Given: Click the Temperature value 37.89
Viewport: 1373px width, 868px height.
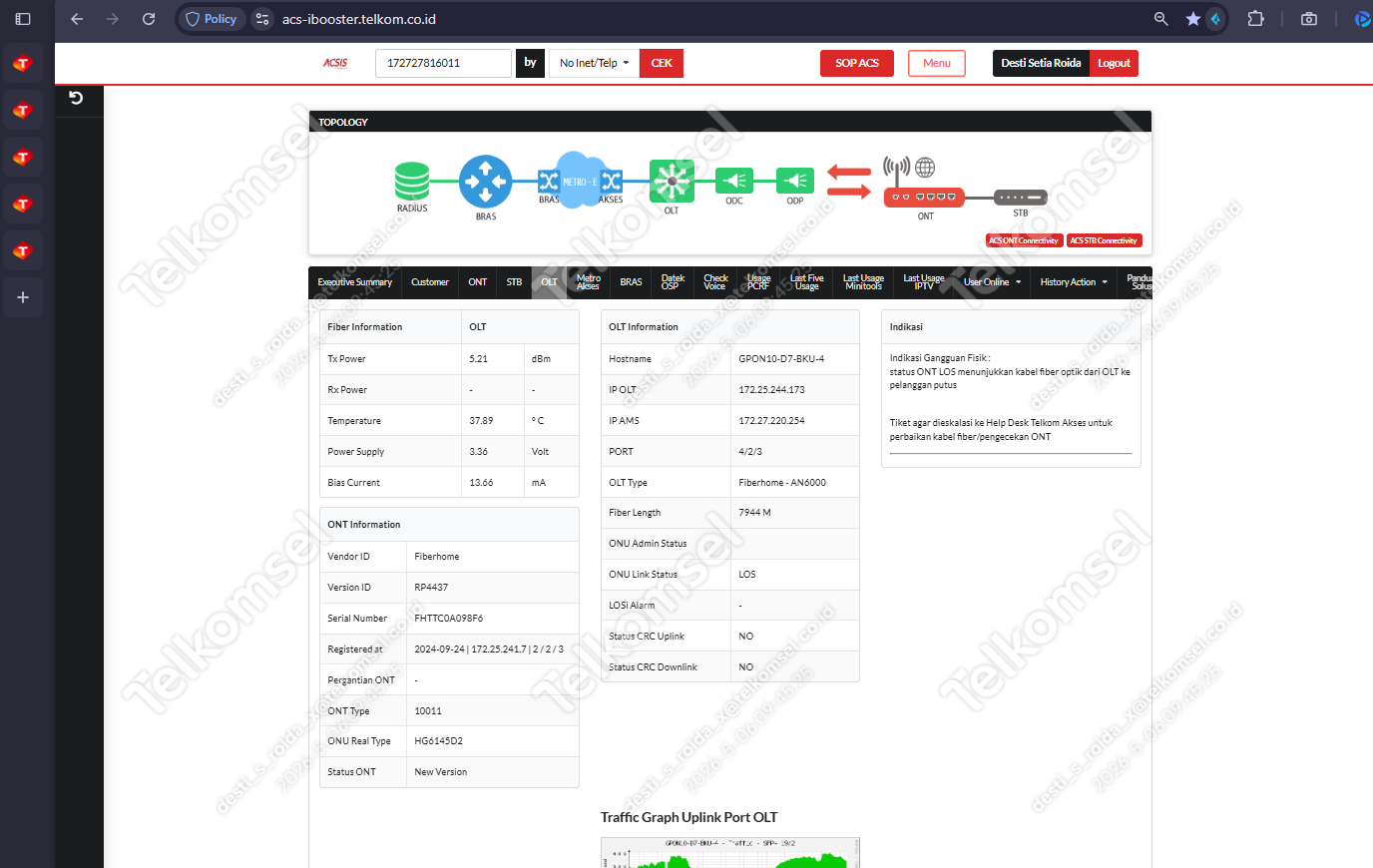Looking at the screenshot, I should point(481,421).
